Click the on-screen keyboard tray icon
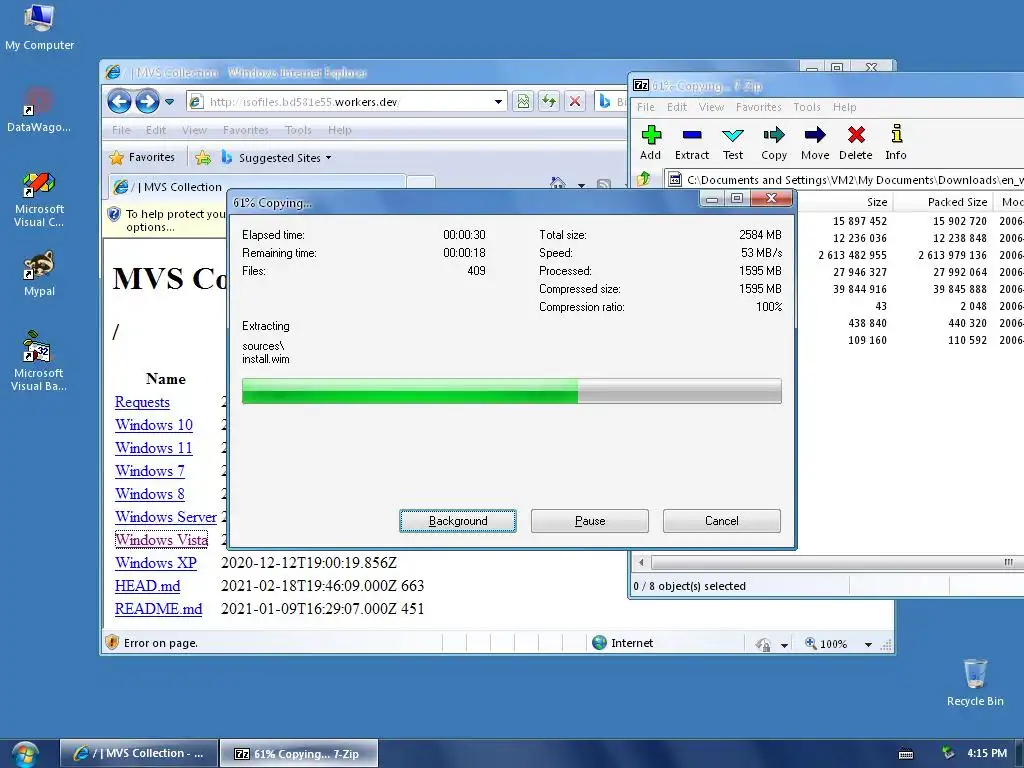Screen dimensions: 1024x768 (906, 754)
